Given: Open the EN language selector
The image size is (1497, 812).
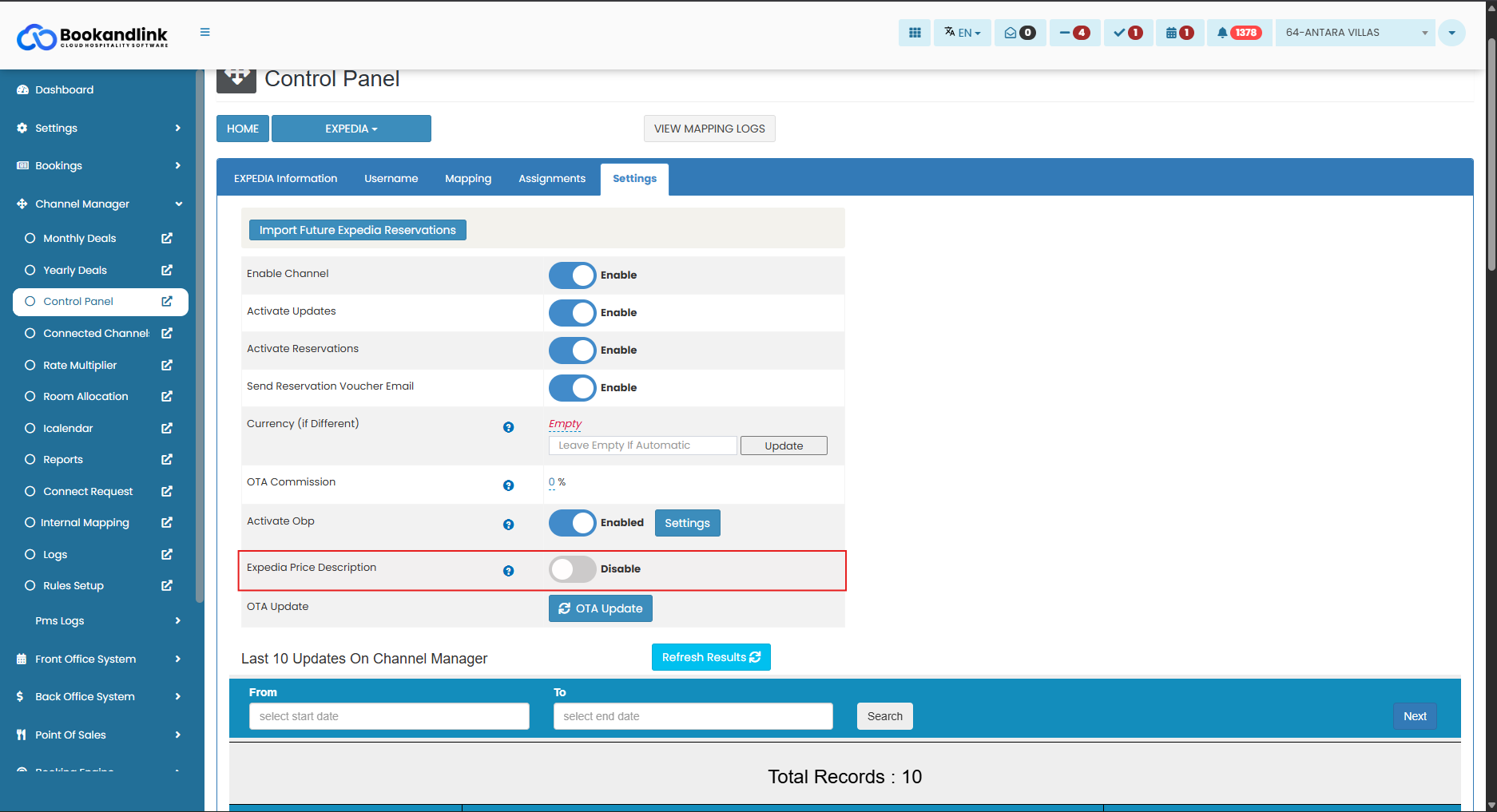Looking at the screenshot, I should tap(963, 33).
